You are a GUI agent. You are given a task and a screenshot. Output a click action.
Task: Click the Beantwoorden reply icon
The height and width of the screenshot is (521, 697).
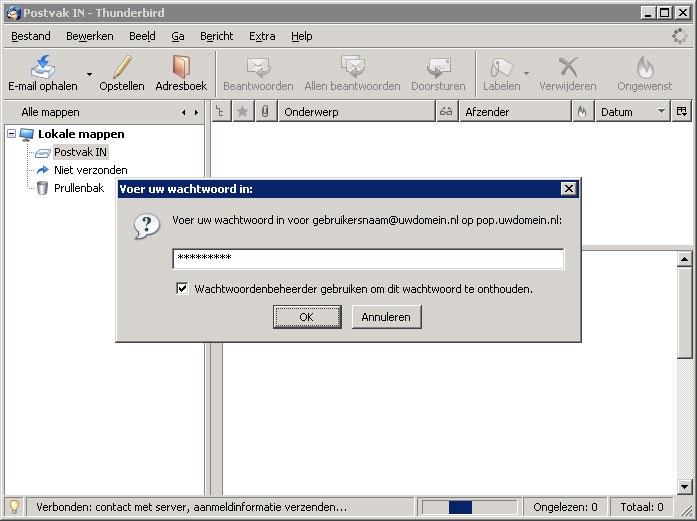coord(258,68)
